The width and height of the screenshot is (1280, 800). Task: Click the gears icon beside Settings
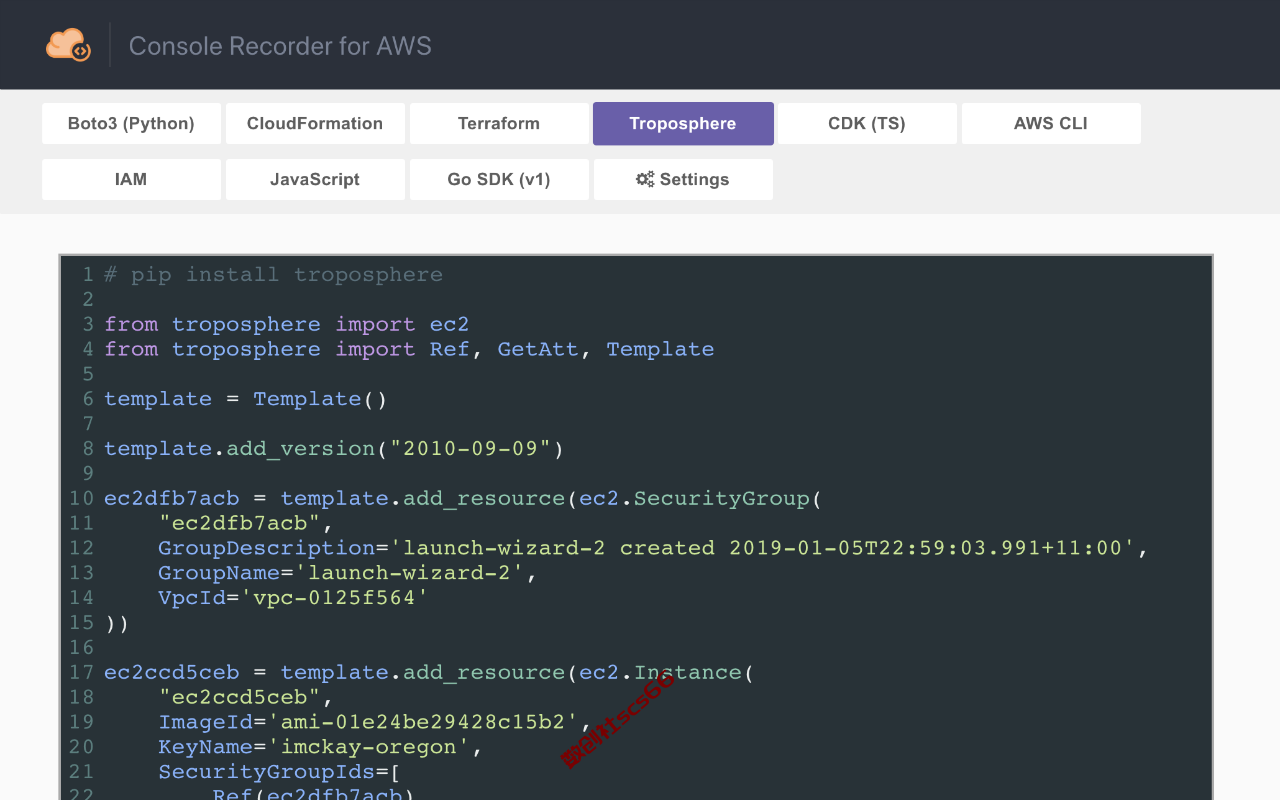pyautogui.click(x=645, y=179)
